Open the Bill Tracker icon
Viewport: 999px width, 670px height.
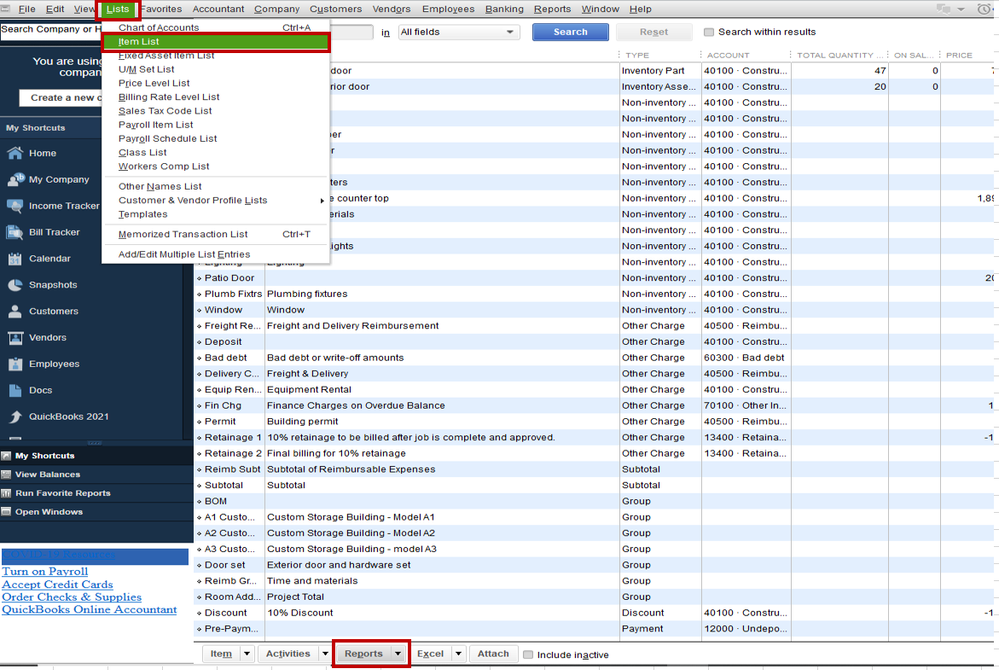(x=15, y=232)
